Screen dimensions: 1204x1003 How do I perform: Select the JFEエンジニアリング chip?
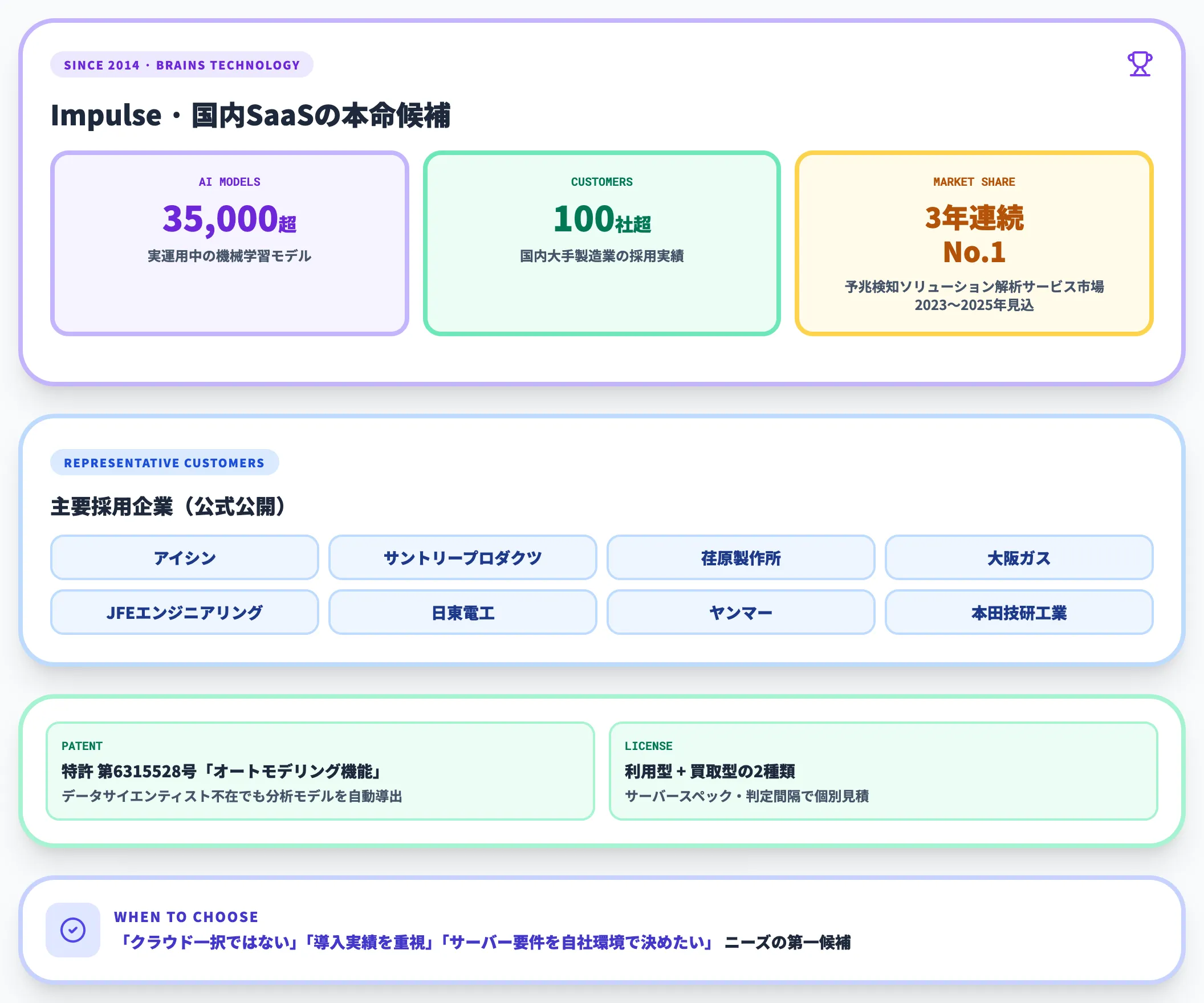pyautogui.click(x=185, y=612)
